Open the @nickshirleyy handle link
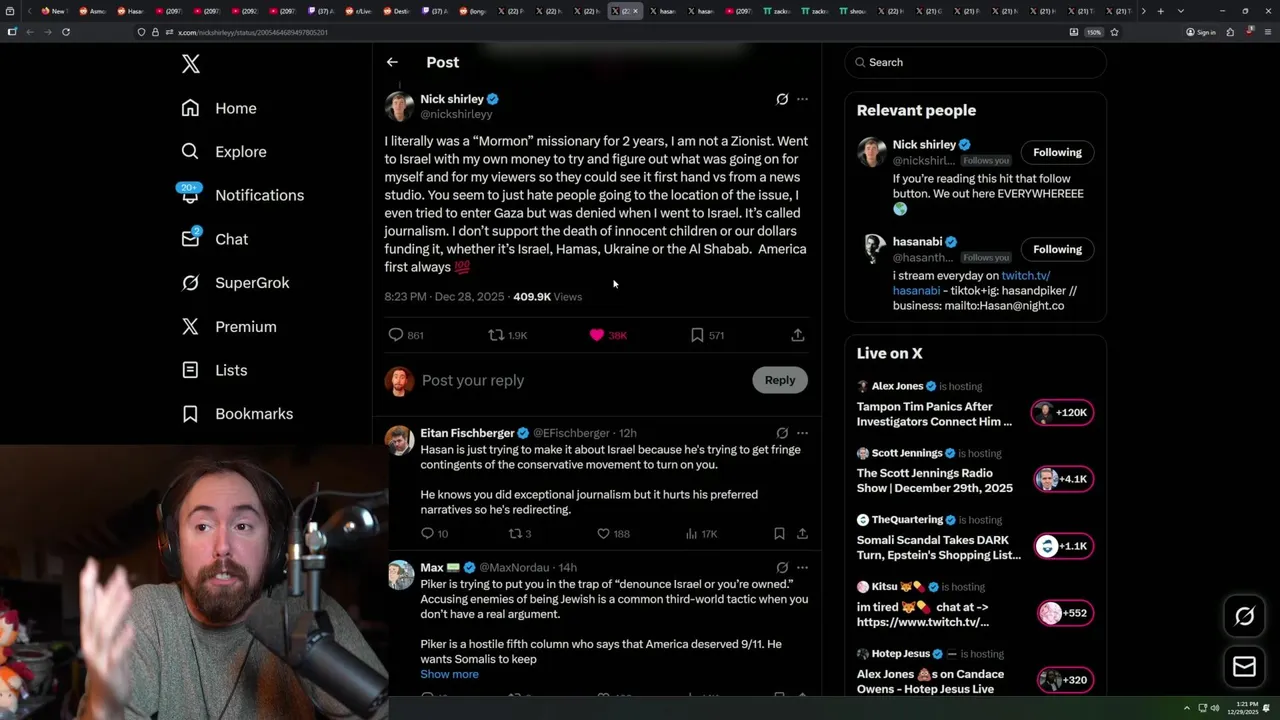 456,114
